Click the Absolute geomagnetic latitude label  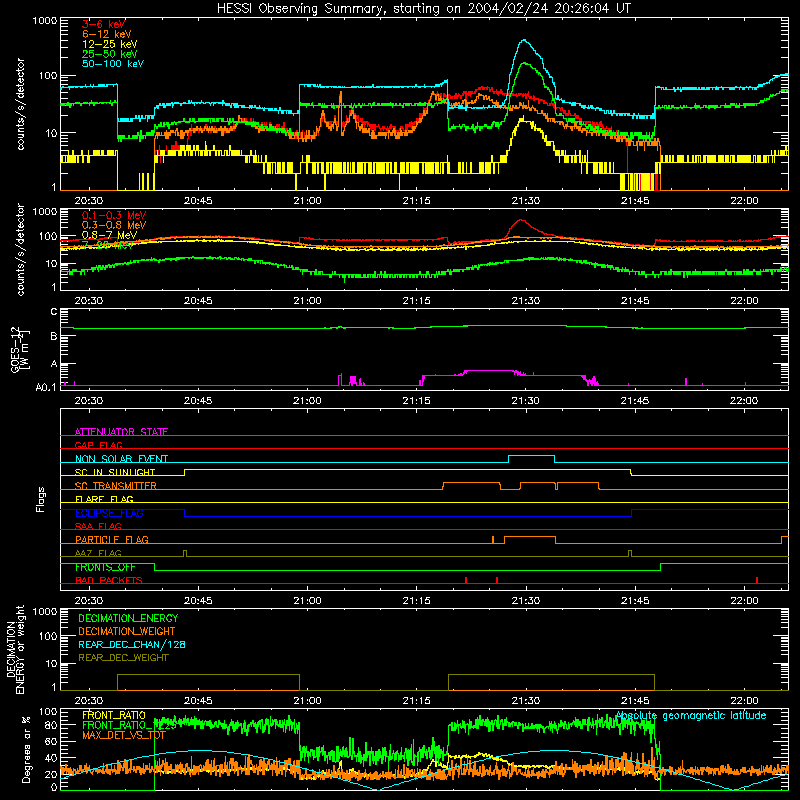691,716
